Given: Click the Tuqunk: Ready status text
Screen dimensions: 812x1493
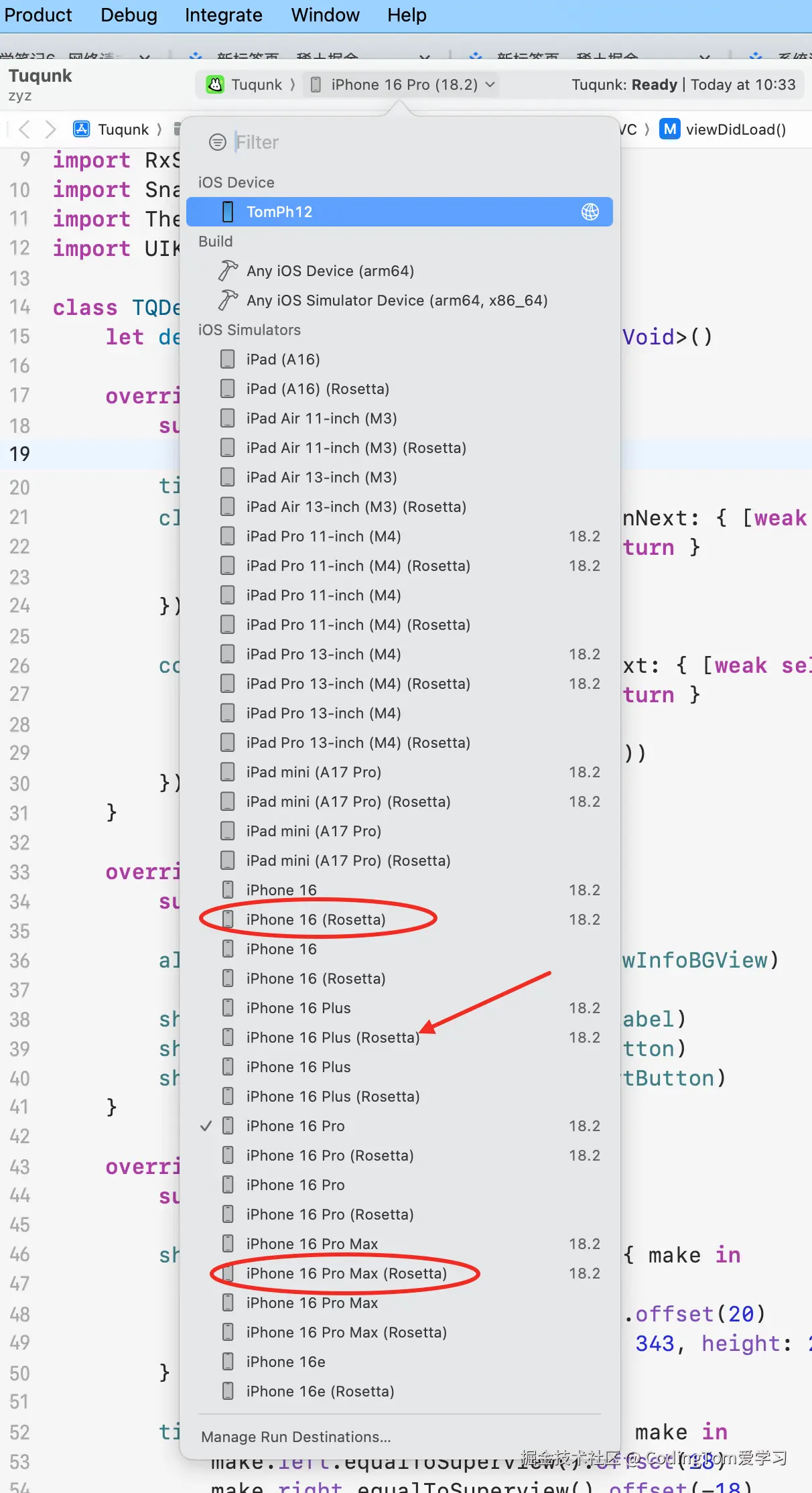Looking at the screenshot, I should coord(624,84).
